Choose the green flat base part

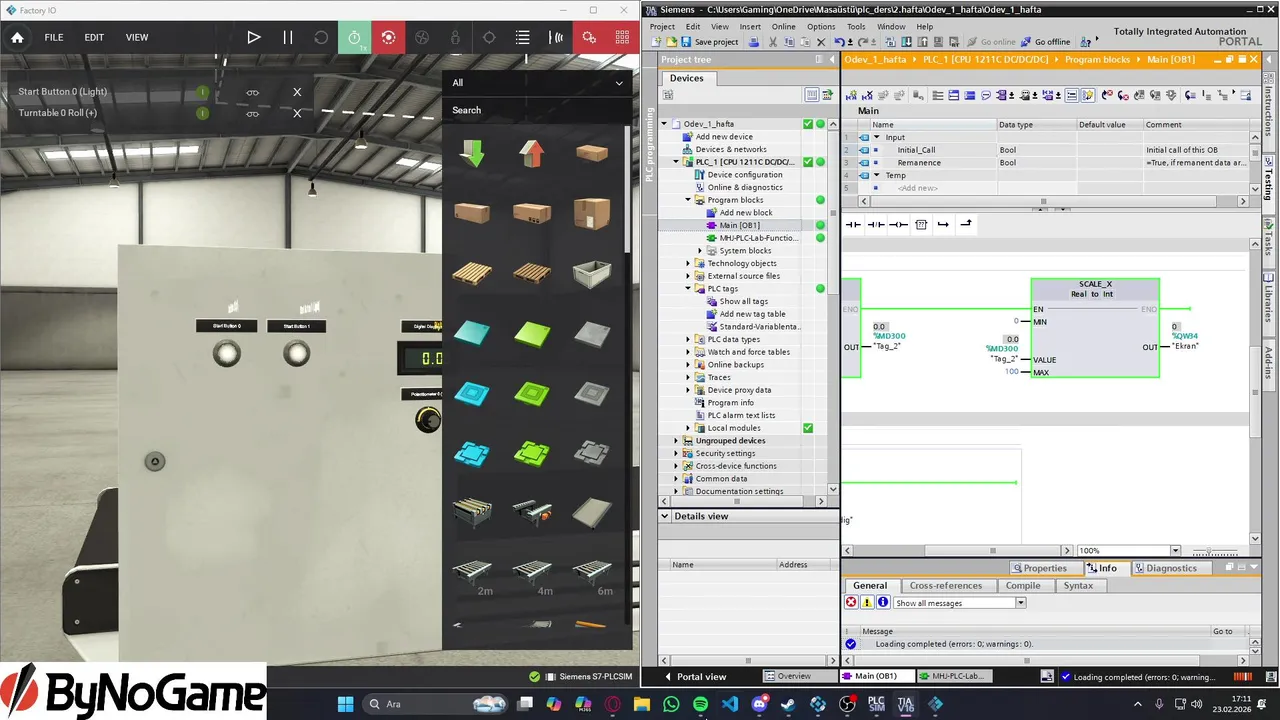click(x=531, y=333)
